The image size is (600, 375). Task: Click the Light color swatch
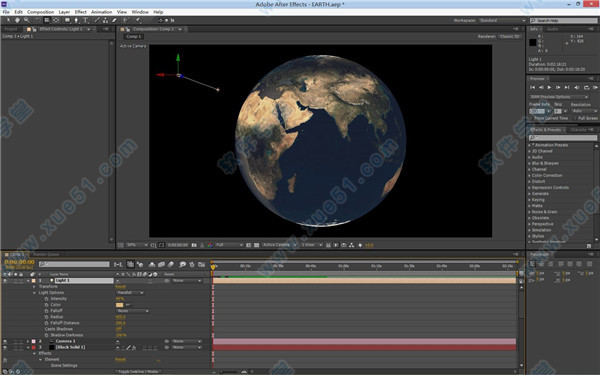[x=119, y=305]
